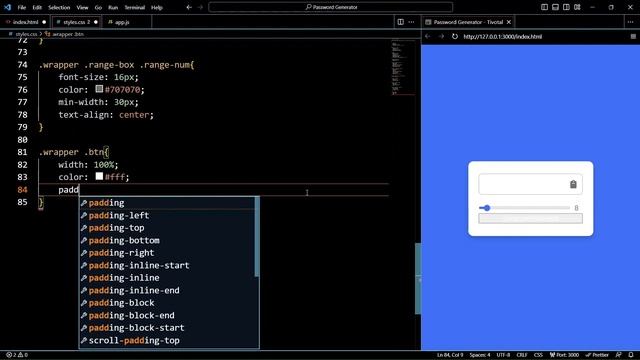This screenshot has height=360, width=640.
Task: Click the password length slider
Action: point(524,208)
